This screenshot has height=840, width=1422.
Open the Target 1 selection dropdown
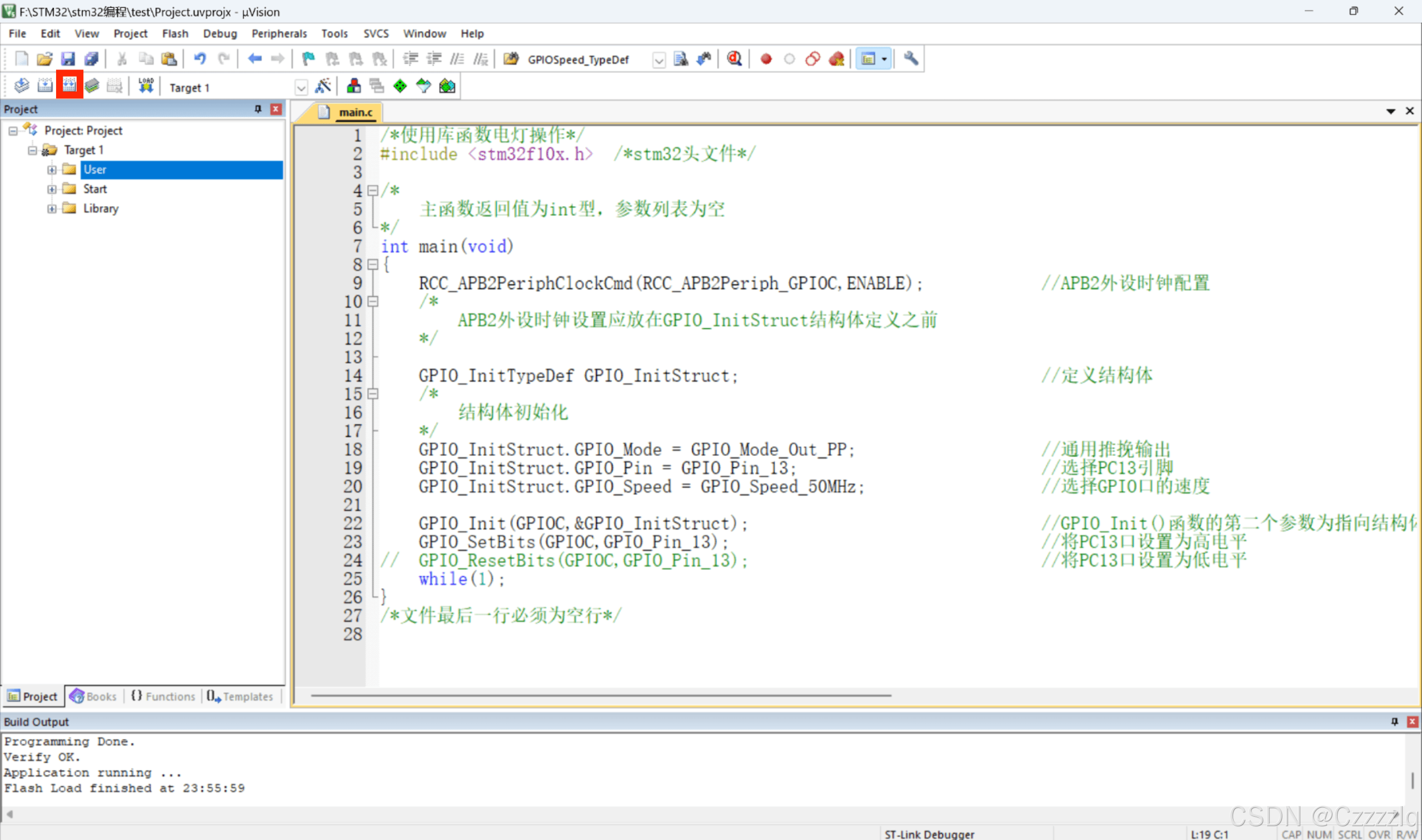[x=301, y=88]
